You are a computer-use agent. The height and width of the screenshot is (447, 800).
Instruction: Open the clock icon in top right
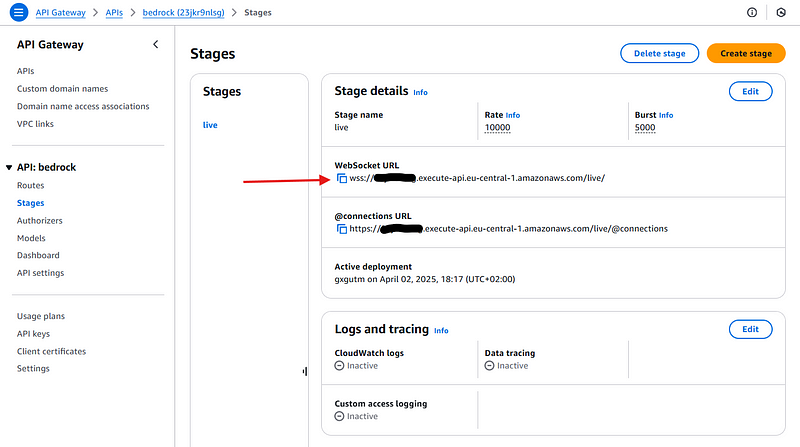(x=781, y=12)
